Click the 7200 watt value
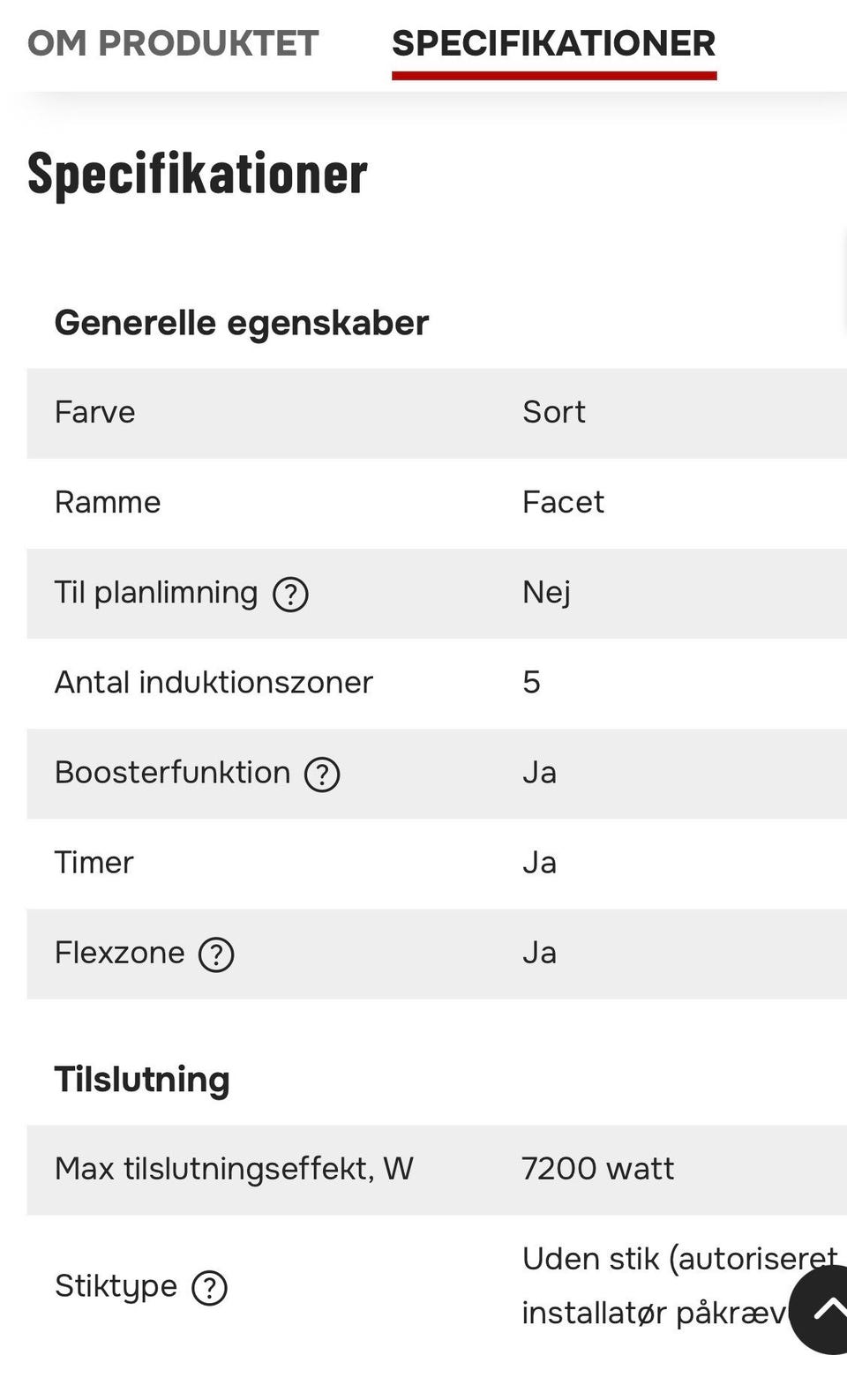The height and width of the screenshot is (1400, 847). click(x=598, y=1169)
